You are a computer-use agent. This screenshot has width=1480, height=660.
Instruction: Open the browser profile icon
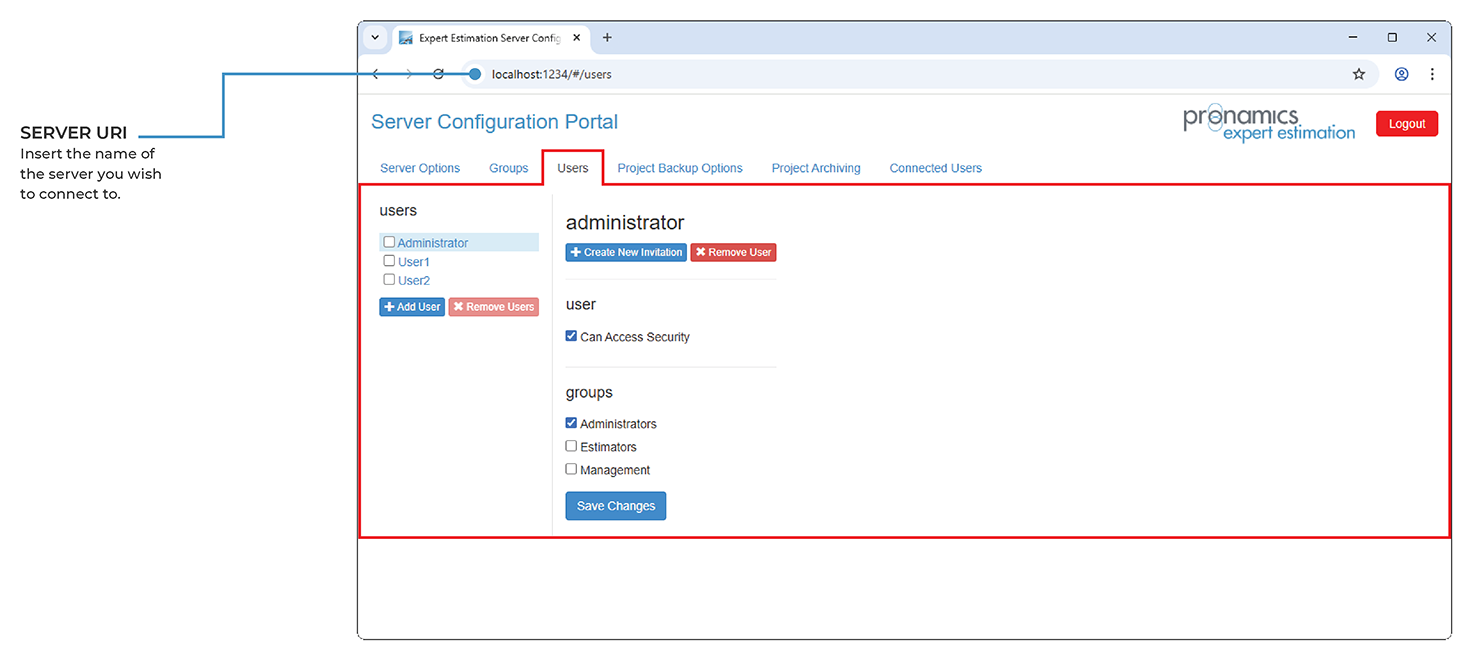point(1401,74)
